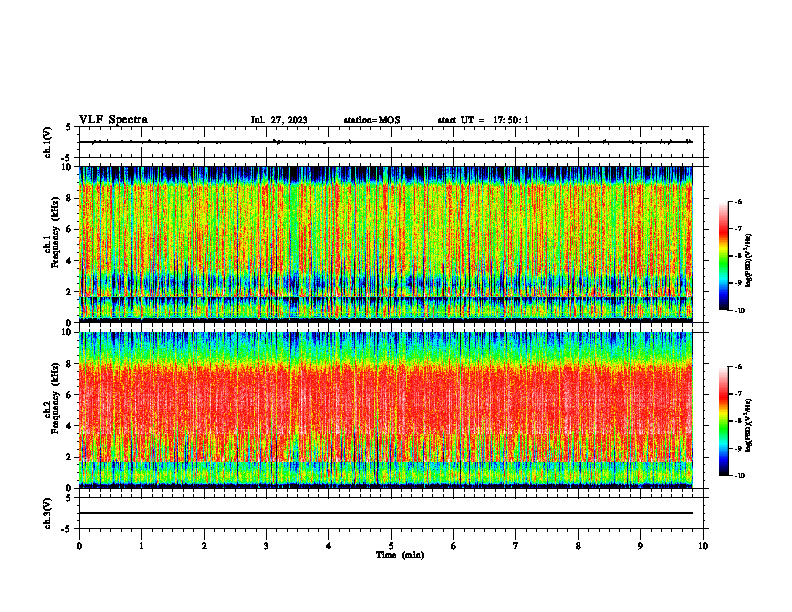Click time axis tick label "9"

pos(640,546)
